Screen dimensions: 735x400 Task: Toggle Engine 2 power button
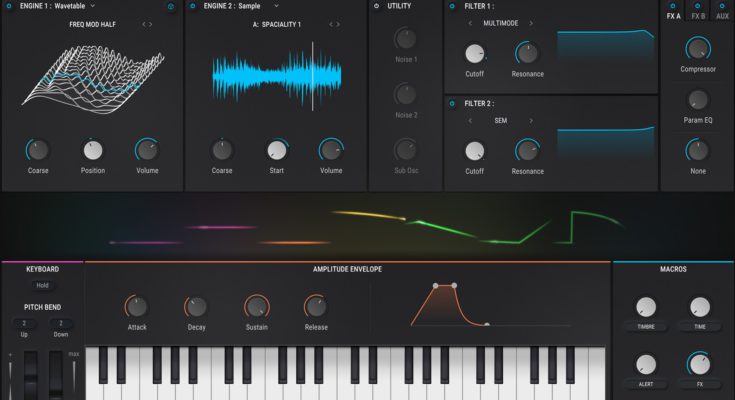coord(193,6)
